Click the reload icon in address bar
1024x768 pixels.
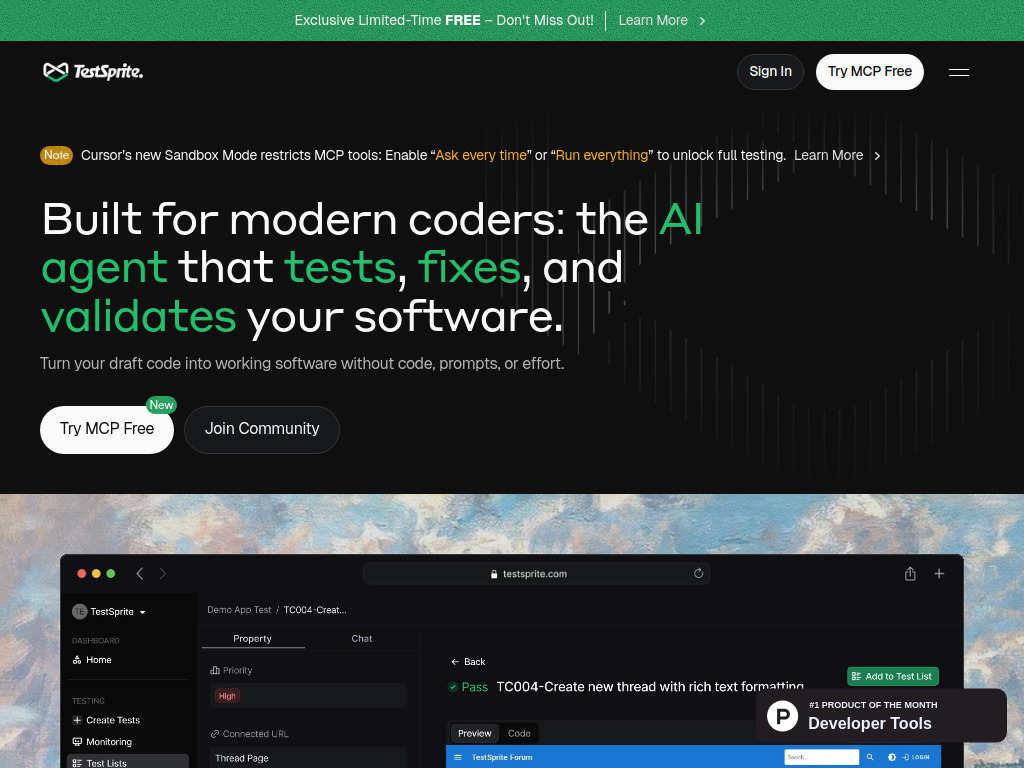pyautogui.click(x=698, y=573)
